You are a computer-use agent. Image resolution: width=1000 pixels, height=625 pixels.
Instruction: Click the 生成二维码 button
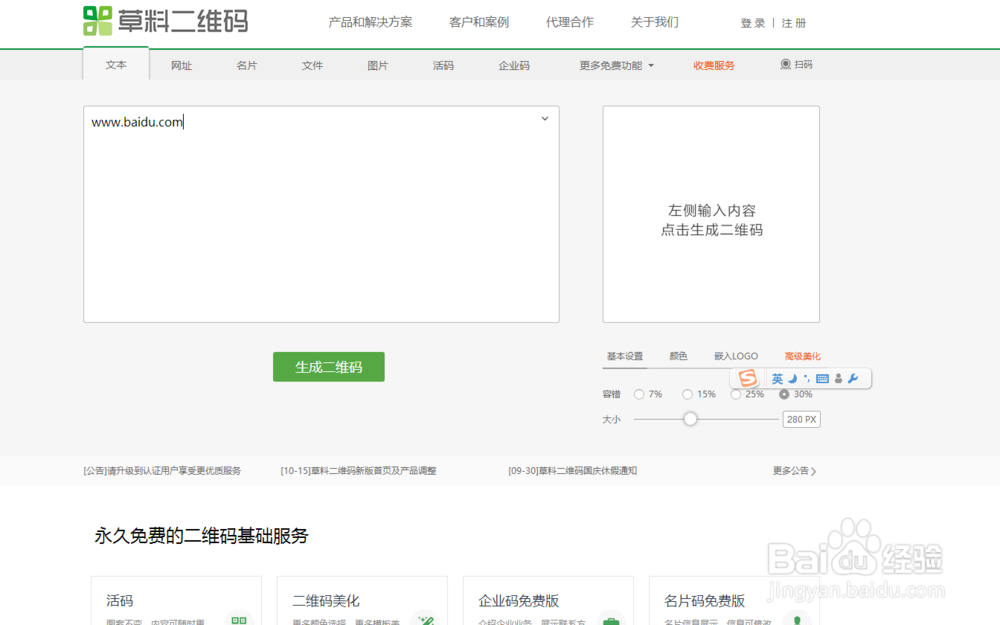(x=328, y=367)
